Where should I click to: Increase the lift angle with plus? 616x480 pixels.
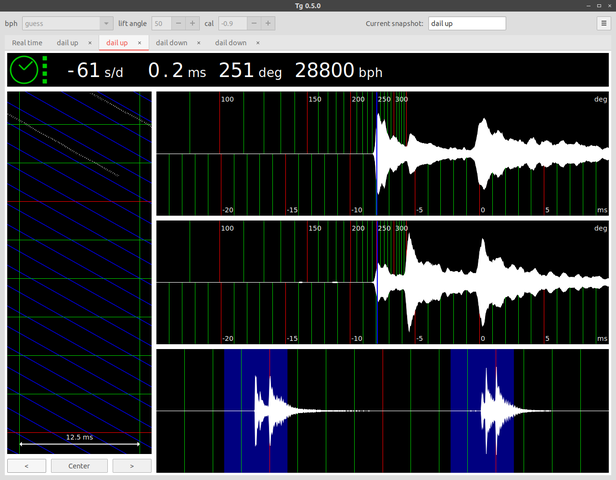pos(192,24)
